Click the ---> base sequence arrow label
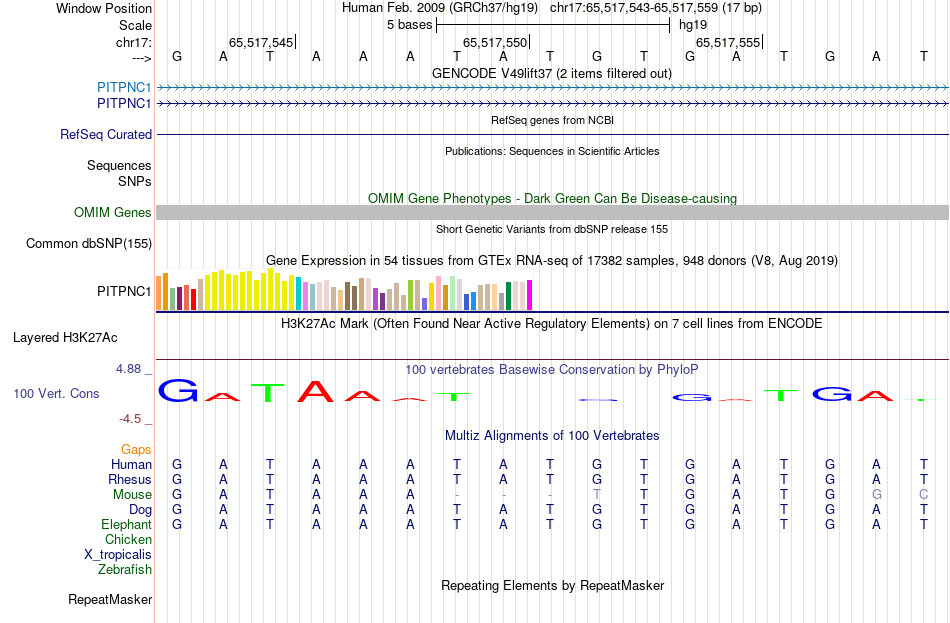The height and width of the screenshot is (623, 950). (x=141, y=58)
